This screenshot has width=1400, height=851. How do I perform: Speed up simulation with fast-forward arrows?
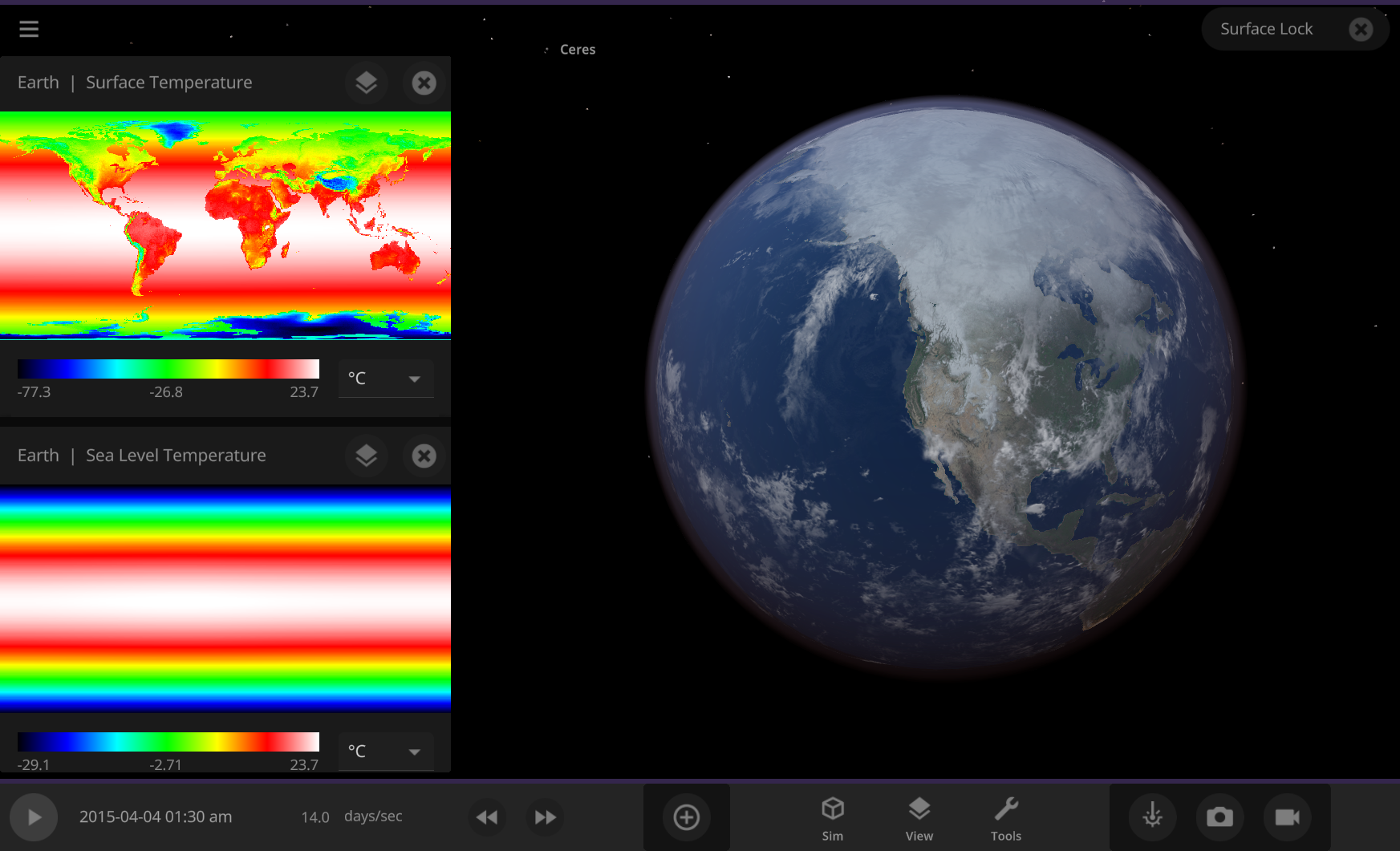coord(545,817)
